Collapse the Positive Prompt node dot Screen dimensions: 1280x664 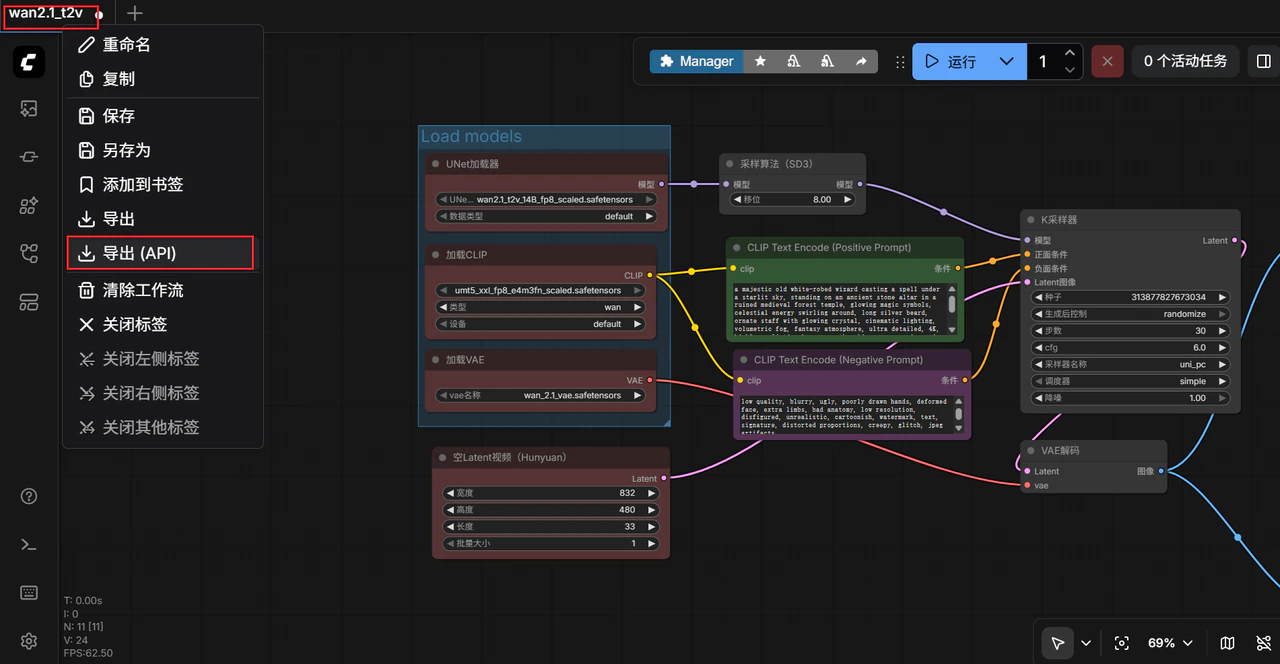click(737, 248)
